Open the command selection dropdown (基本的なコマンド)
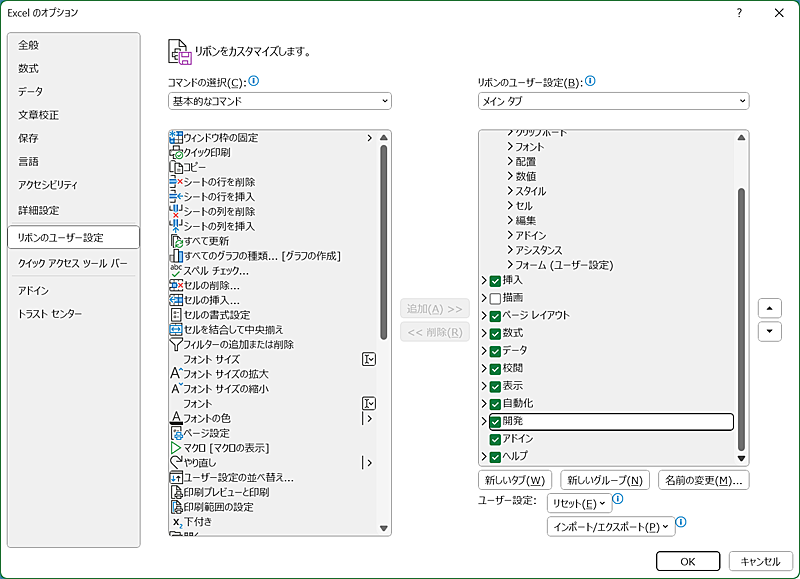The height and width of the screenshot is (579, 800). [280, 101]
